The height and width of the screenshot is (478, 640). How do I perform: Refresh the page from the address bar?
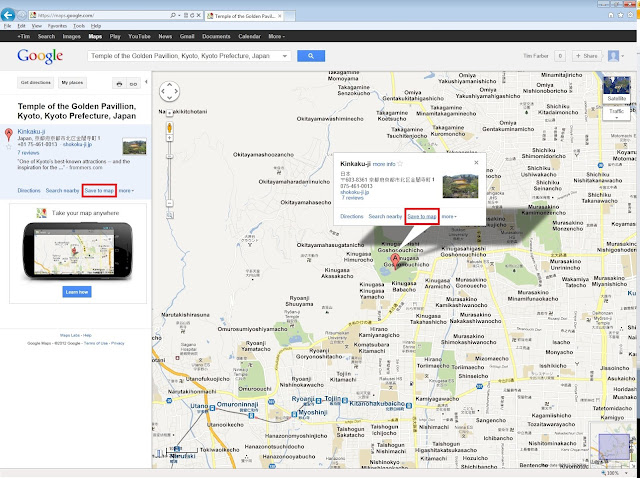(x=192, y=15)
